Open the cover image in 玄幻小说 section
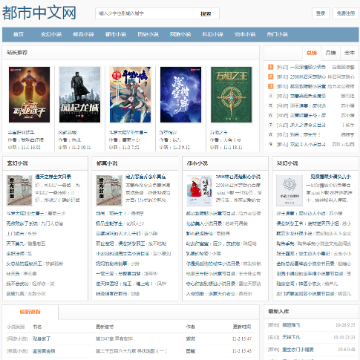The height and width of the screenshot is (360, 360). click(19, 190)
